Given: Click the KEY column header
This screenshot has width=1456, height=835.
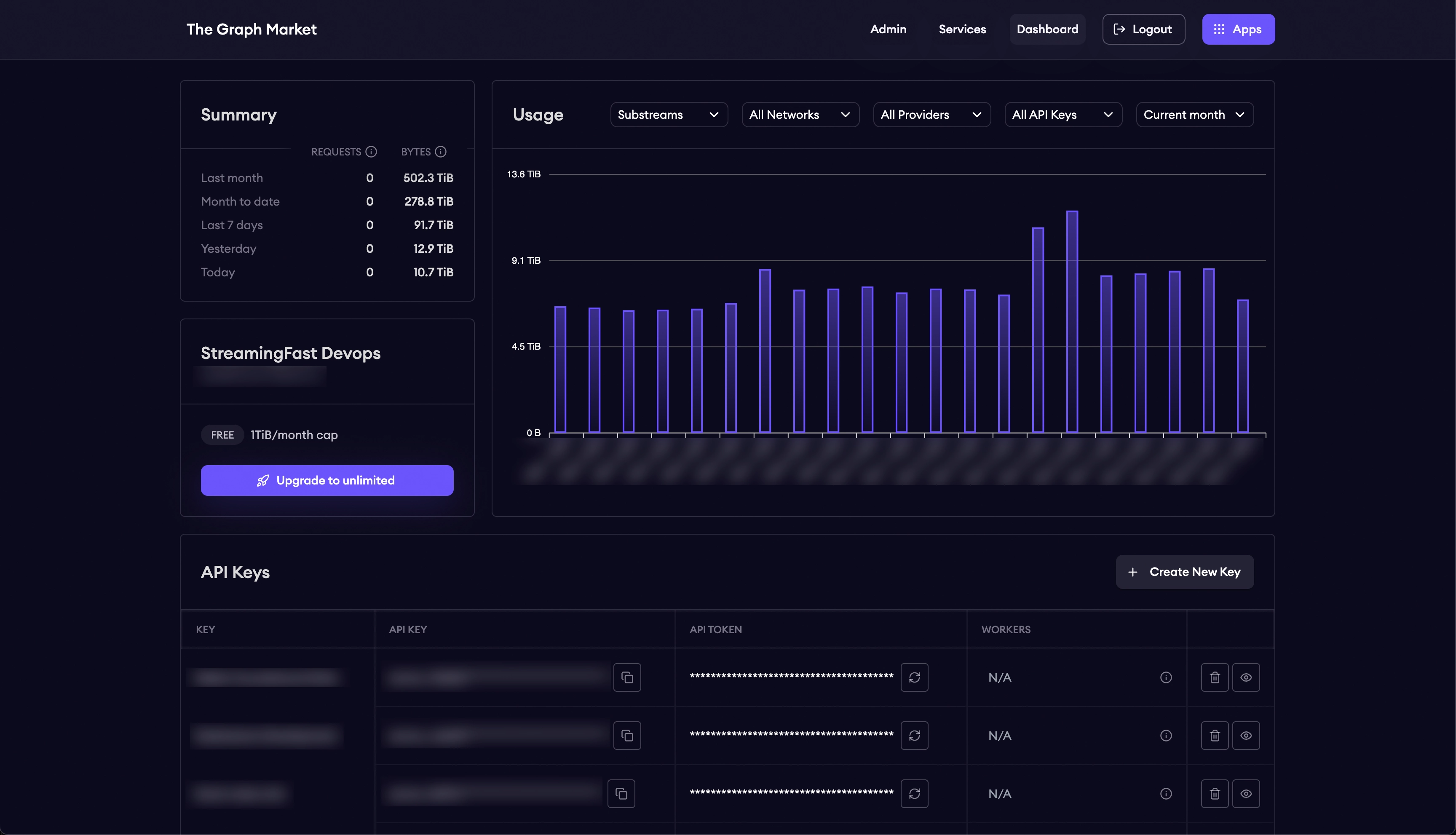Looking at the screenshot, I should (x=205, y=630).
